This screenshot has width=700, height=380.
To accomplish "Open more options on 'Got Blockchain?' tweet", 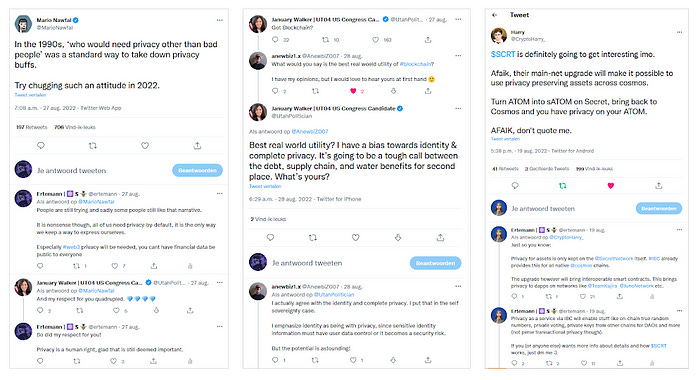I will tap(458, 20).
